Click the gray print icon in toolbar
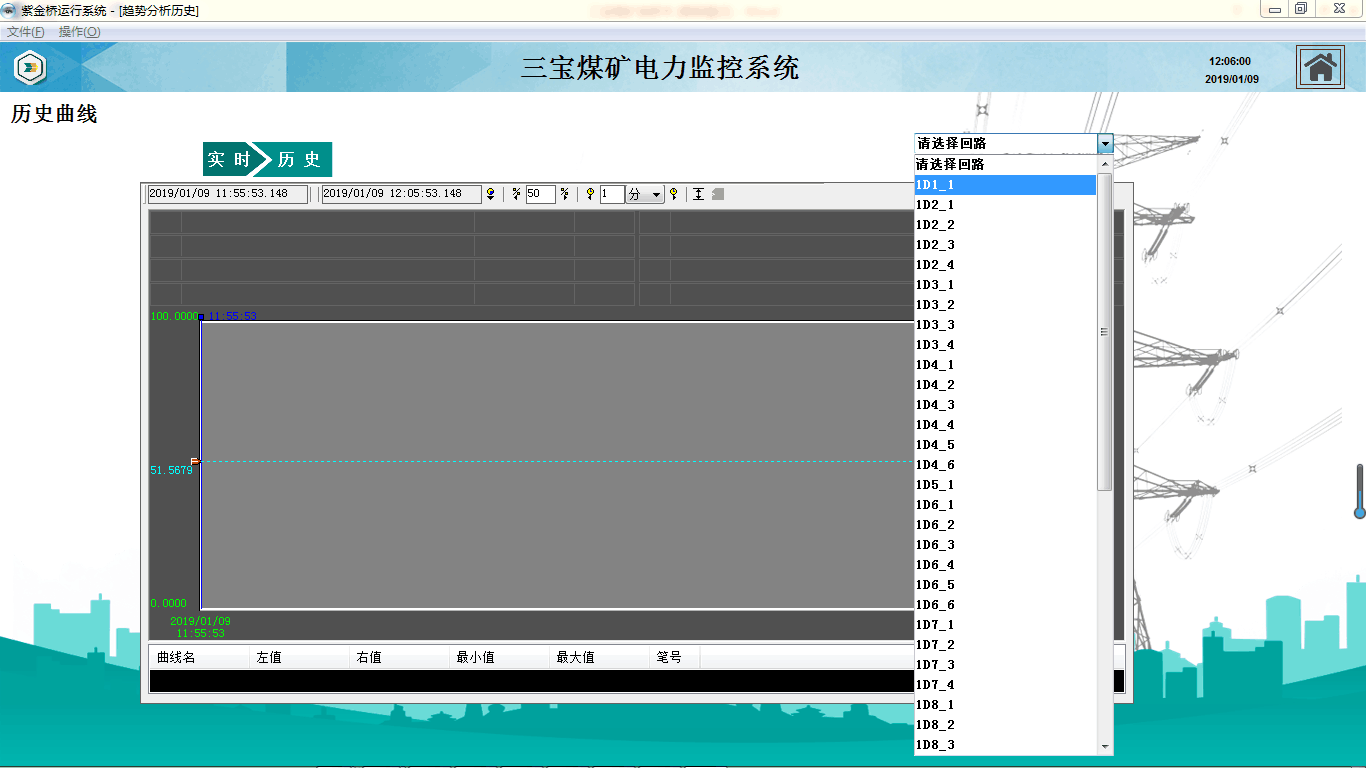1366x768 pixels. pyautogui.click(x=718, y=194)
